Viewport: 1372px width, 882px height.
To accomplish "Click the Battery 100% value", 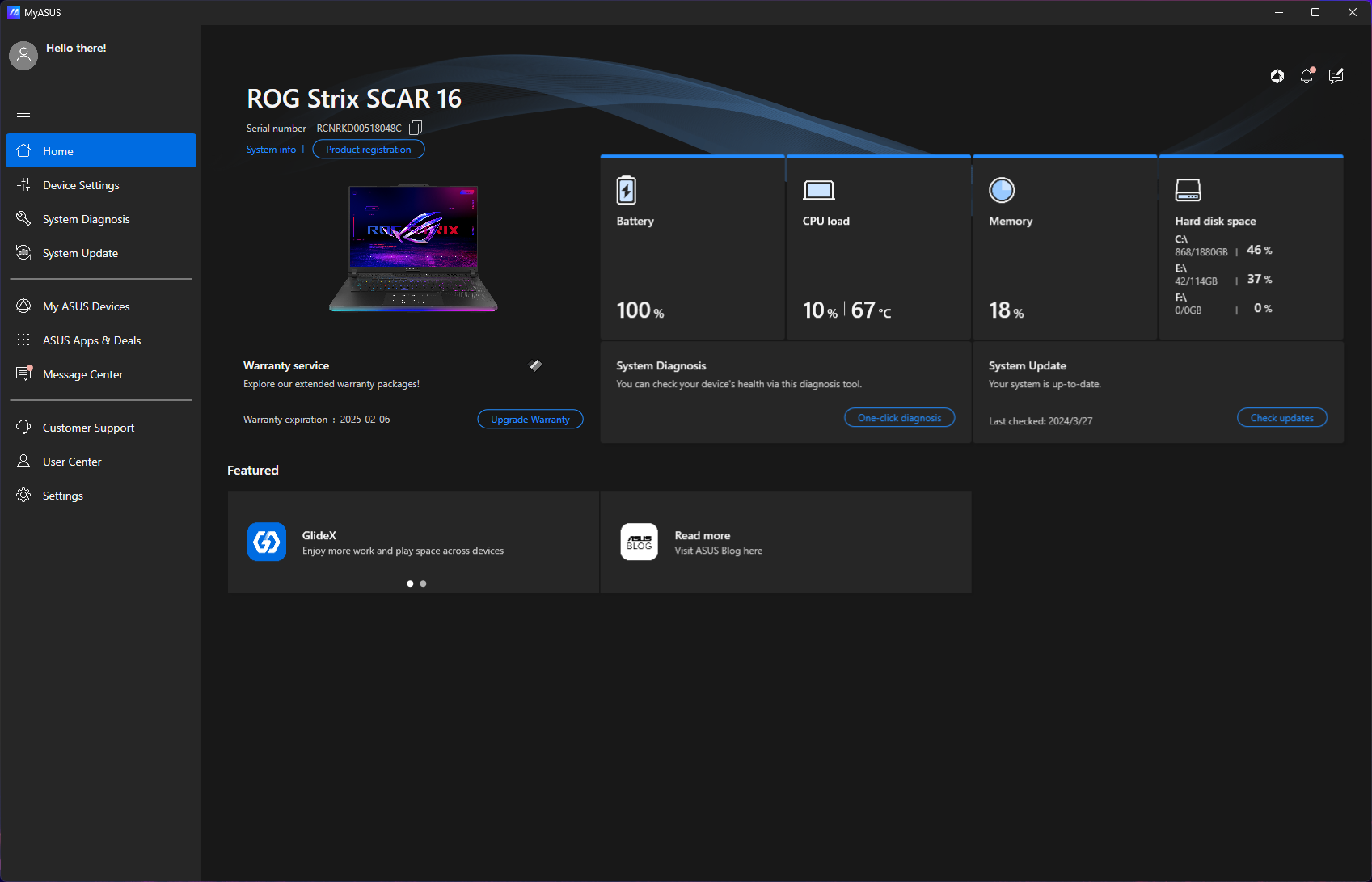I will coord(640,310).
